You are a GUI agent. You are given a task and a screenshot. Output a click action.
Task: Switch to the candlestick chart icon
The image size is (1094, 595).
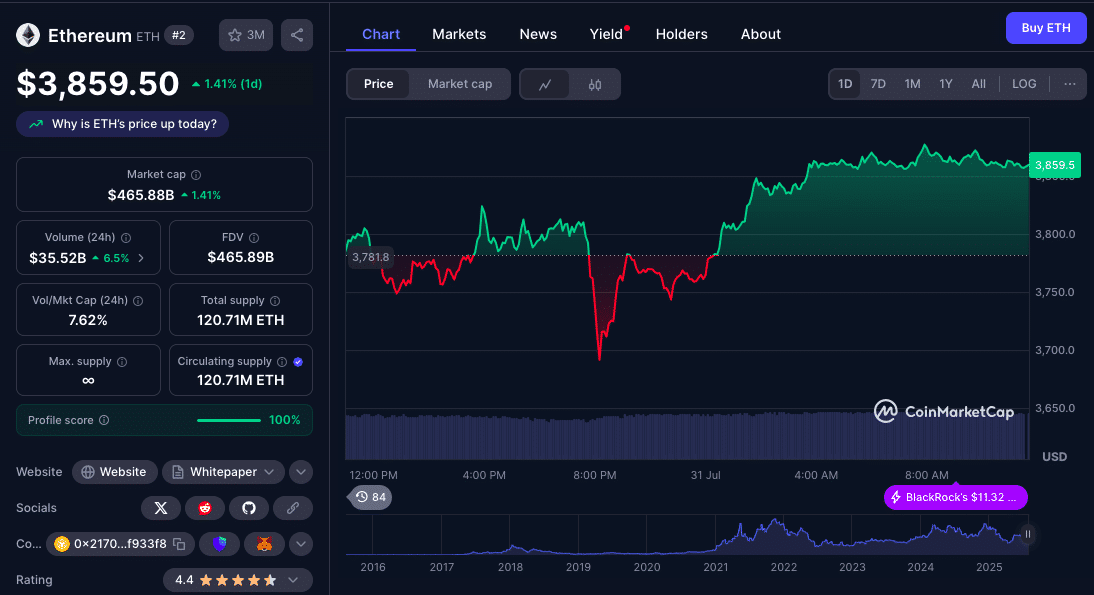click(594, 84)
